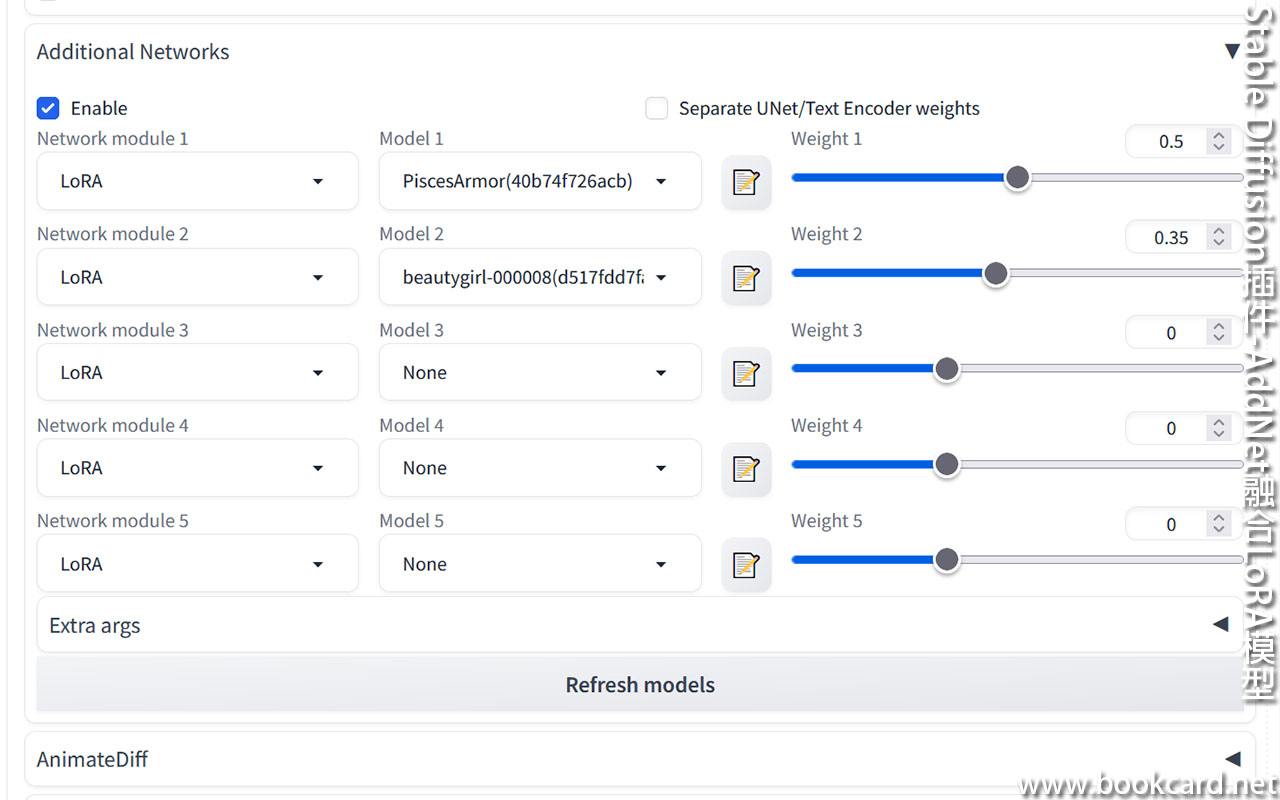Viewport: 1280px width, 800px height.
Task: Collapse the Additional Networks panel
Action: tap(1232, 52)
